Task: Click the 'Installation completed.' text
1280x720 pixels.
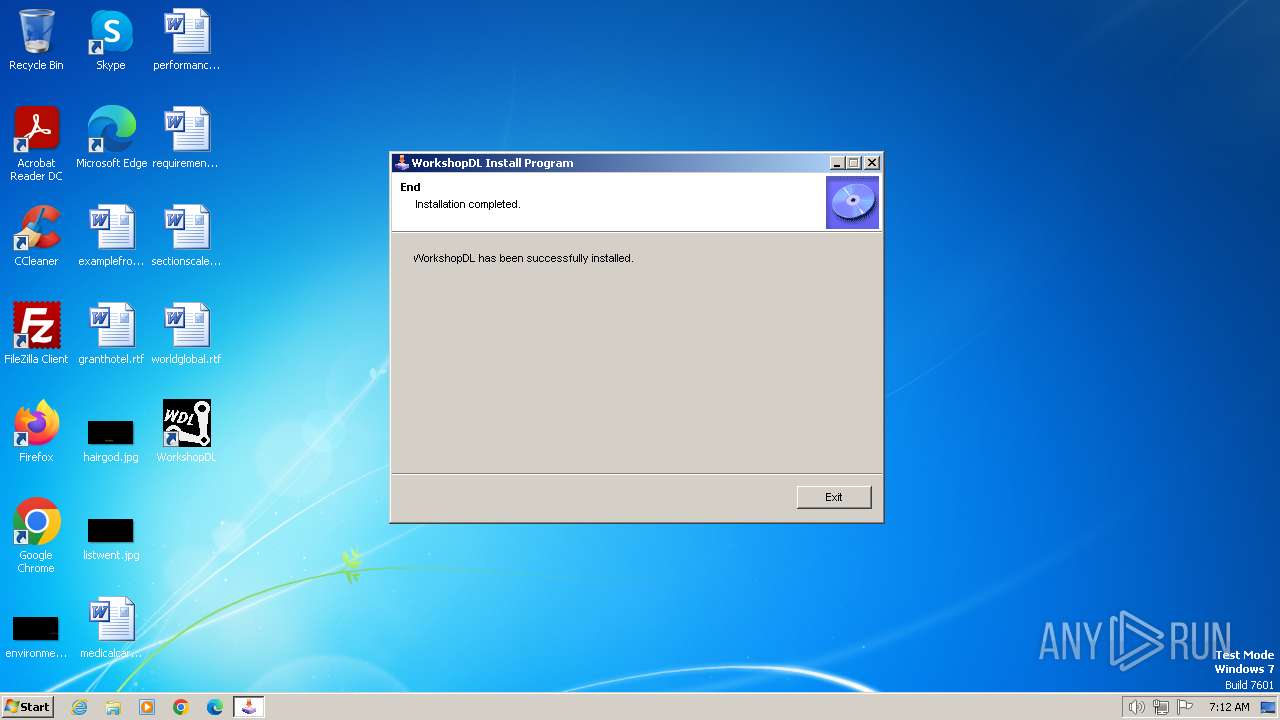Action: [468, 204]
